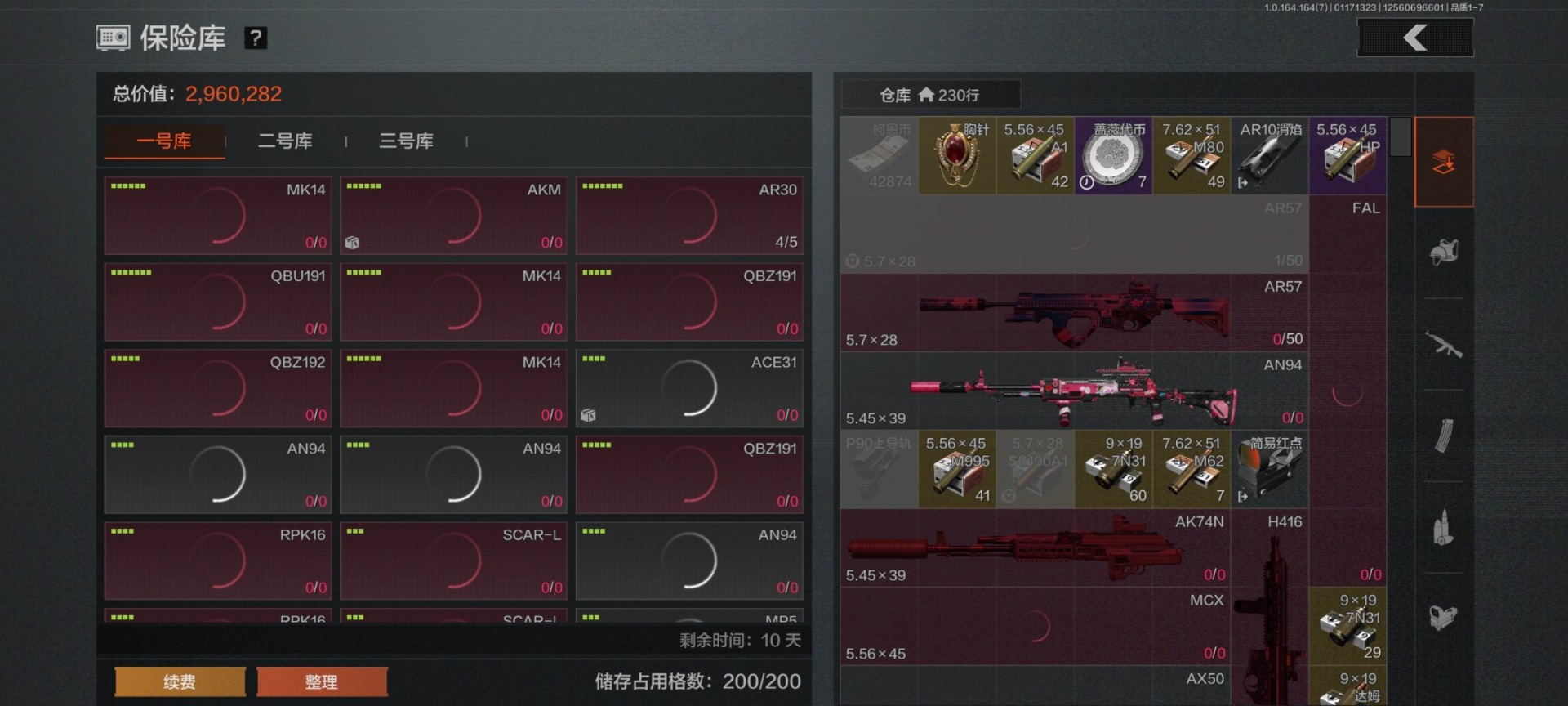The image size is (1568, 706).
Task: Select the ACE31 vault slot
Action: (689, 388)
